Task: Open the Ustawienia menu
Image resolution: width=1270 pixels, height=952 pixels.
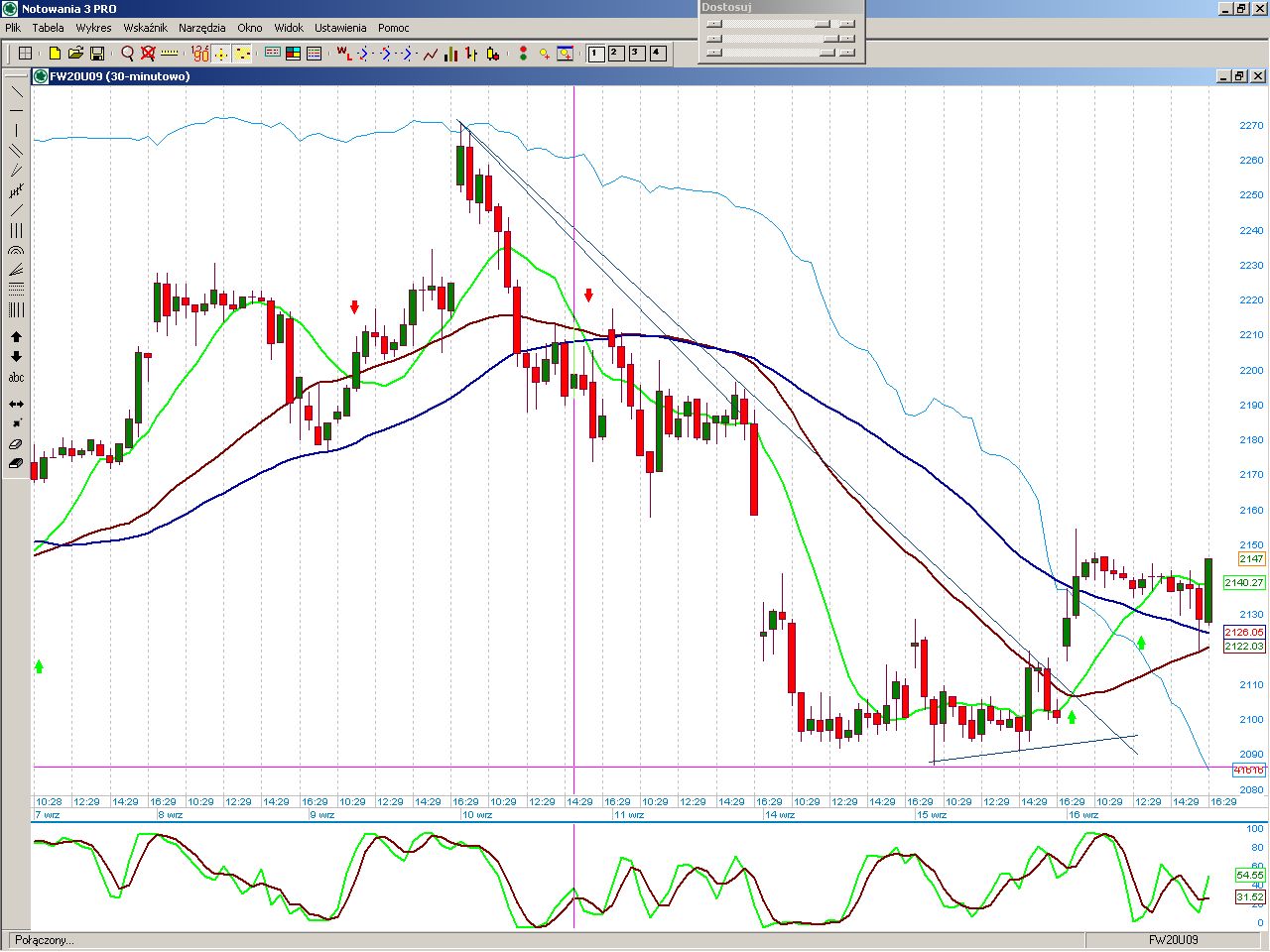Action: [x=340, y=28]
